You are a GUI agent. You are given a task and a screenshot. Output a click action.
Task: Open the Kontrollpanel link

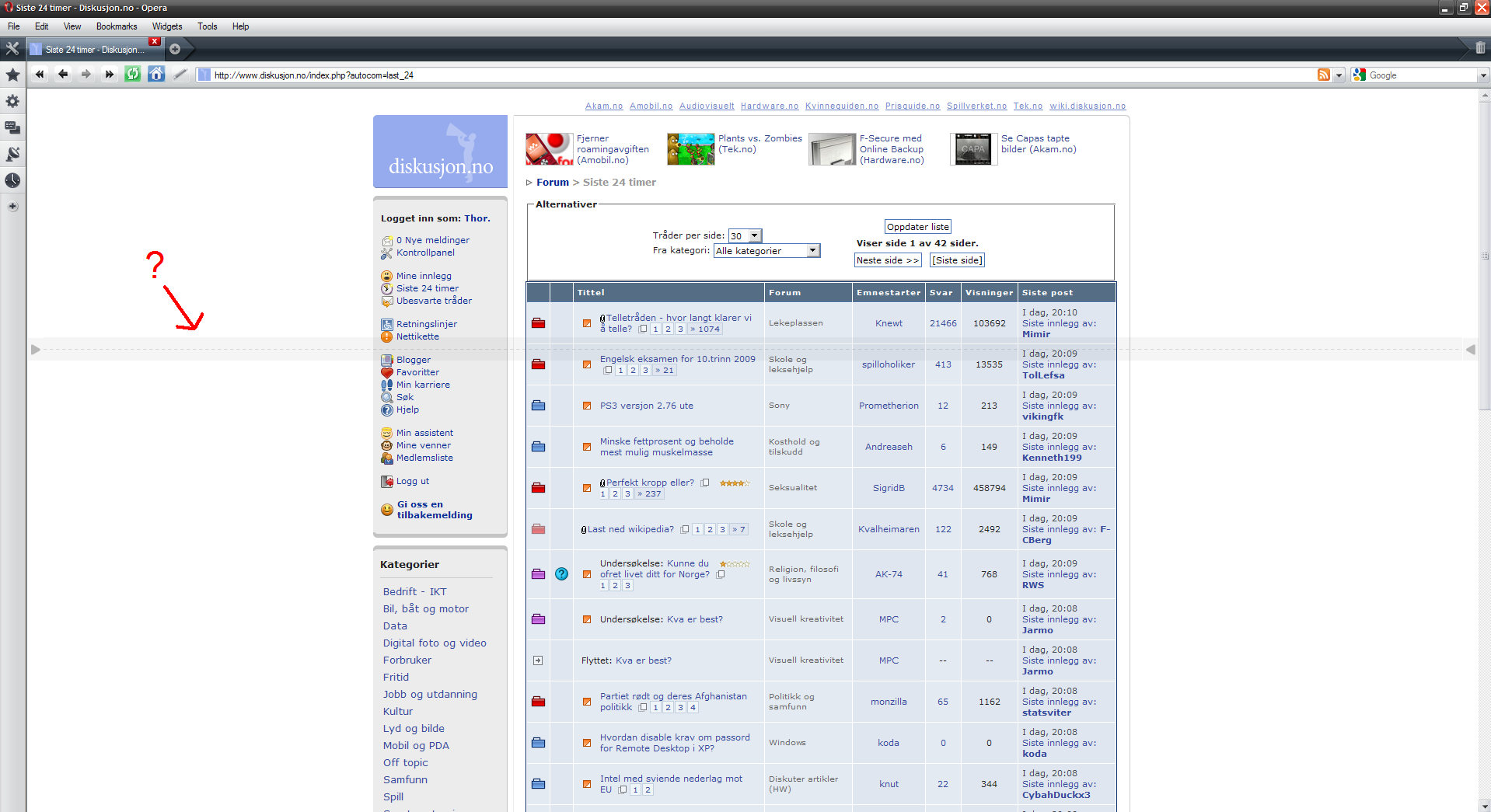425,253
